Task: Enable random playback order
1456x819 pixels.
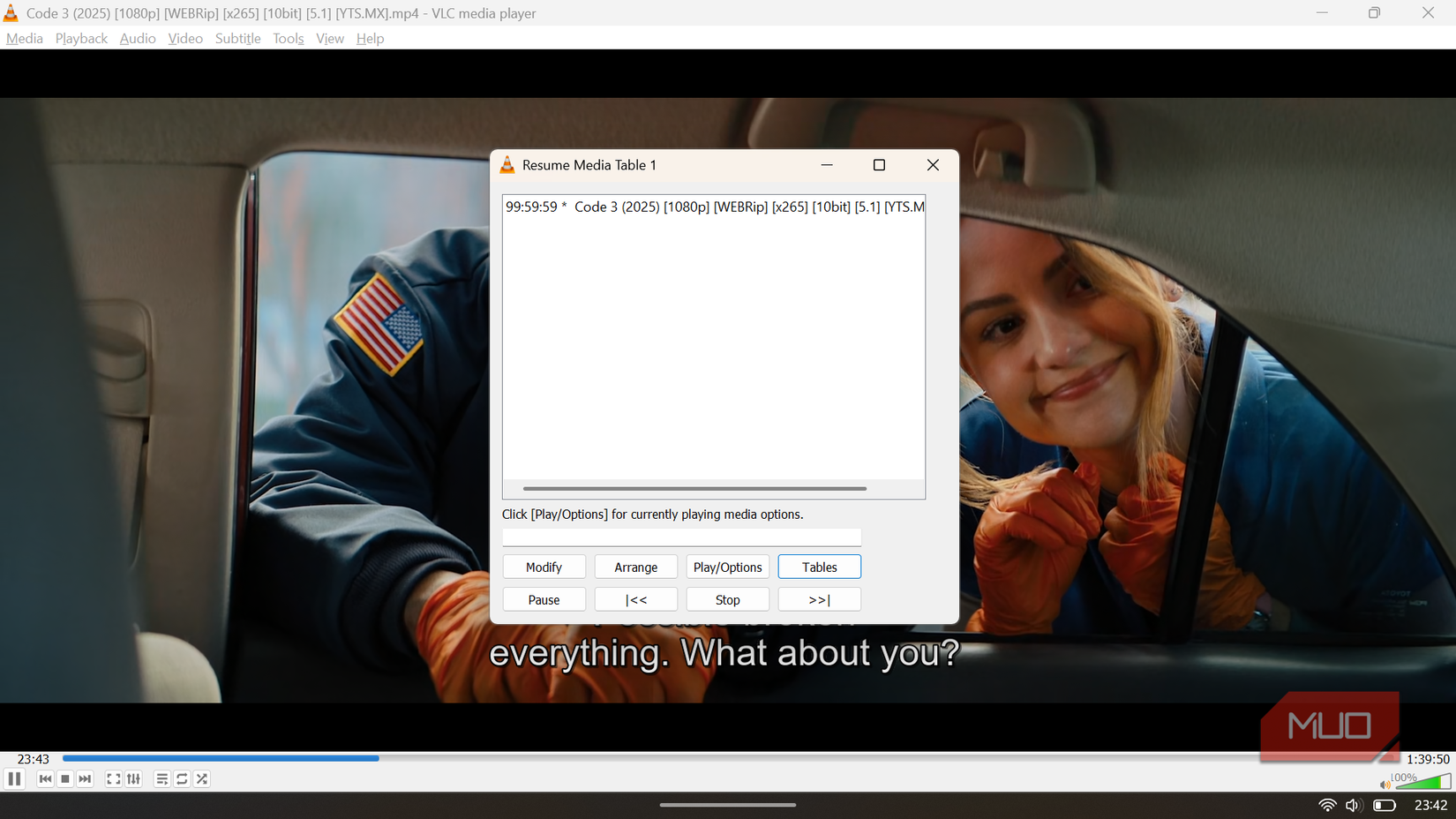Action: (201, 779)
